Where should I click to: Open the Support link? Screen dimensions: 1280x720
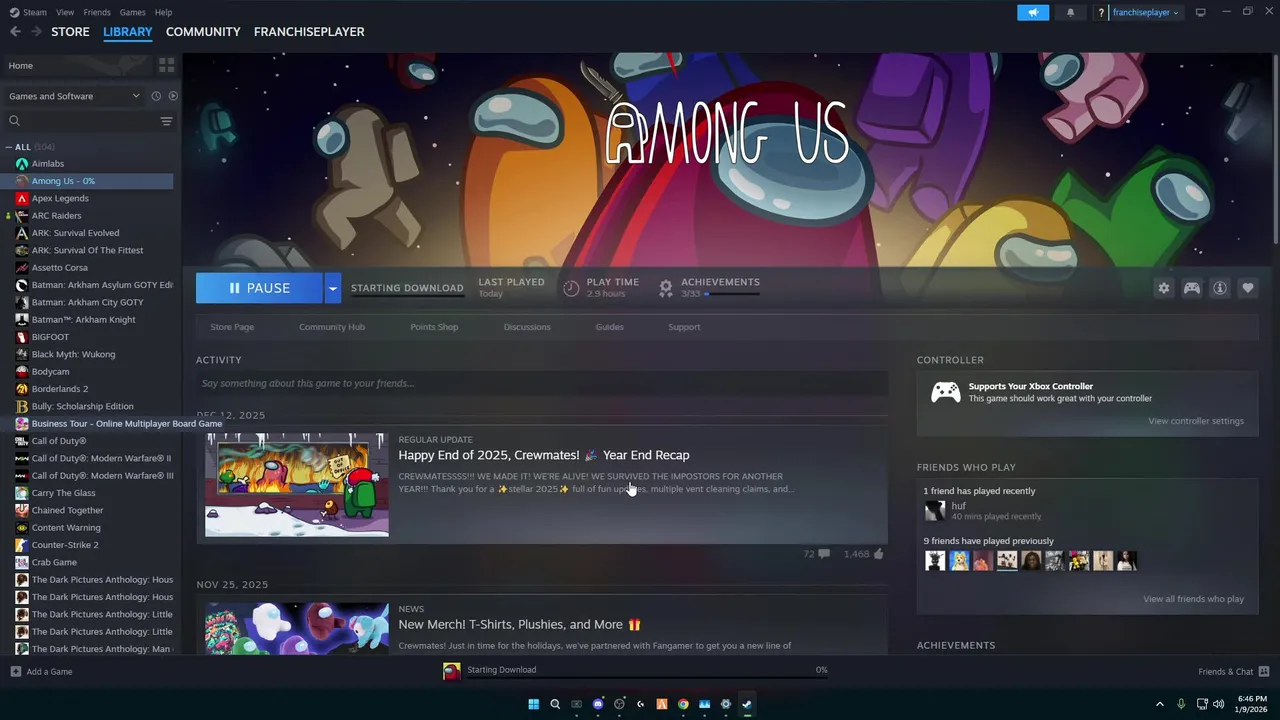pos(684,327)
